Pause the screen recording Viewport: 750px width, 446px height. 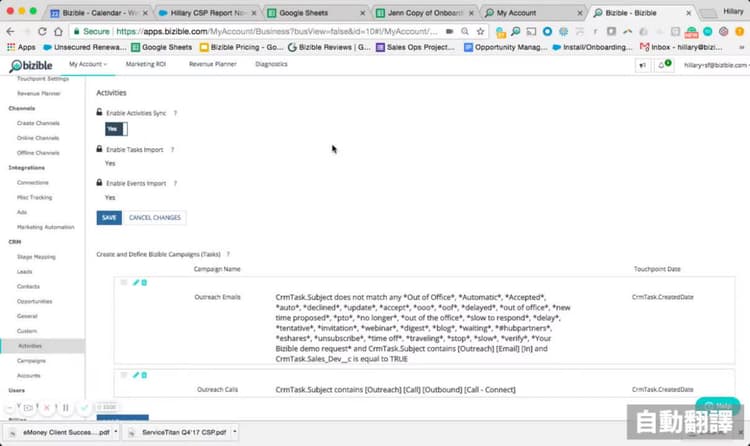click(66, 408)
